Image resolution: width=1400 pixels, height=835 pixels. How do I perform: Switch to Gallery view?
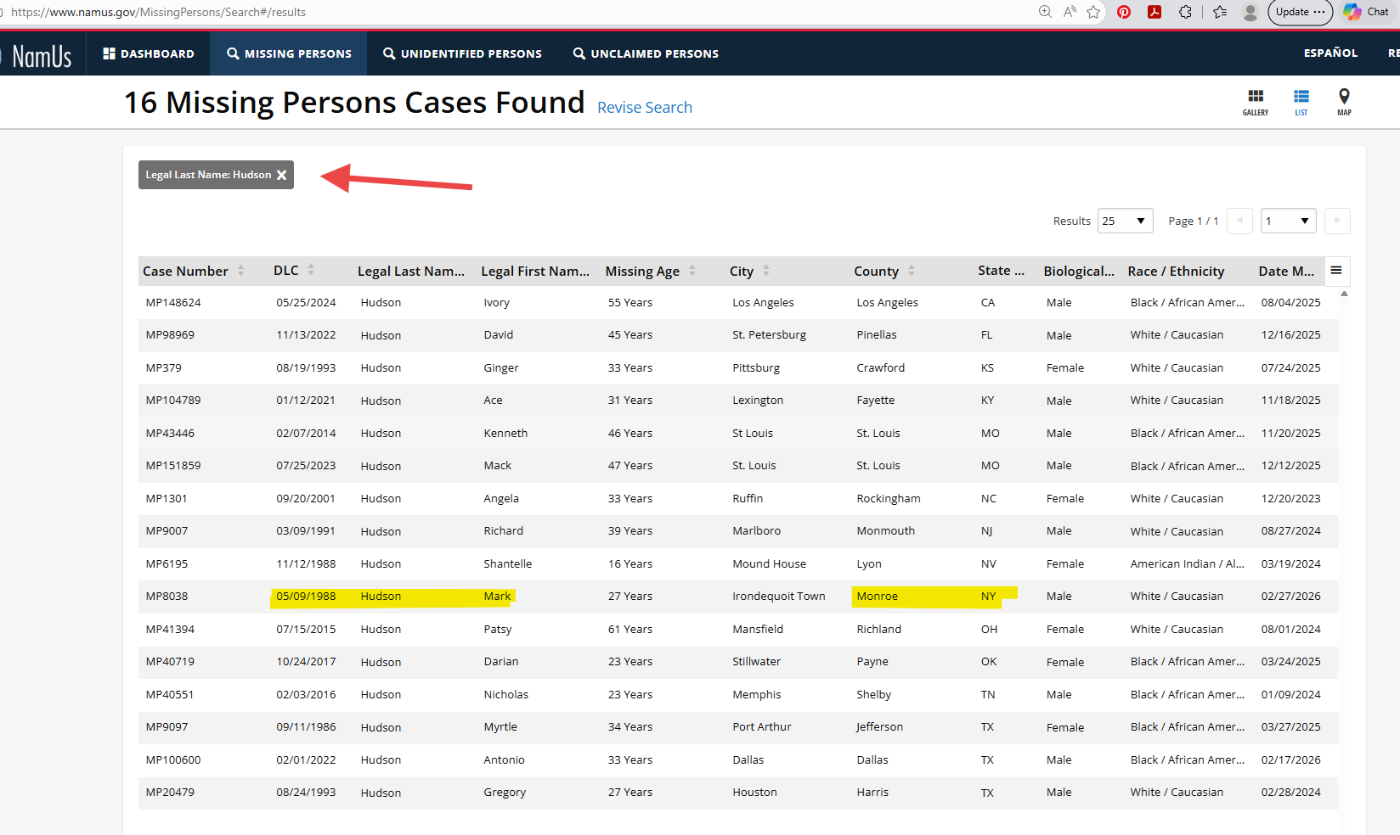[x=1255, y=102]
